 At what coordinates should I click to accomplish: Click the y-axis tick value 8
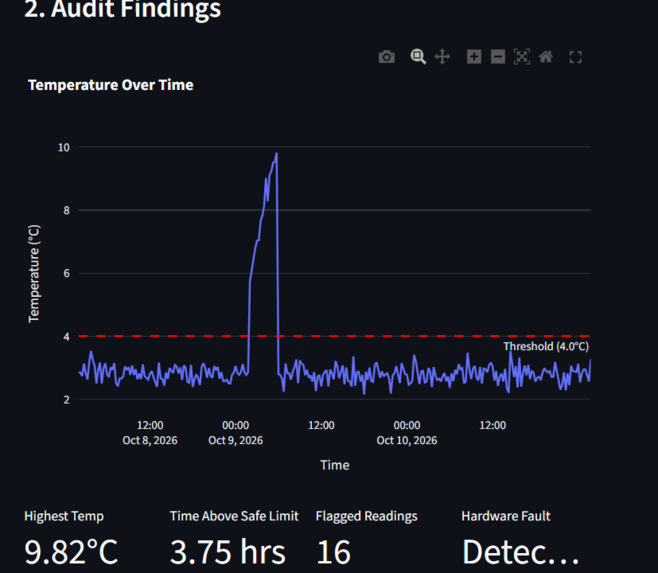pyautogui.click(x=66, y=210)
